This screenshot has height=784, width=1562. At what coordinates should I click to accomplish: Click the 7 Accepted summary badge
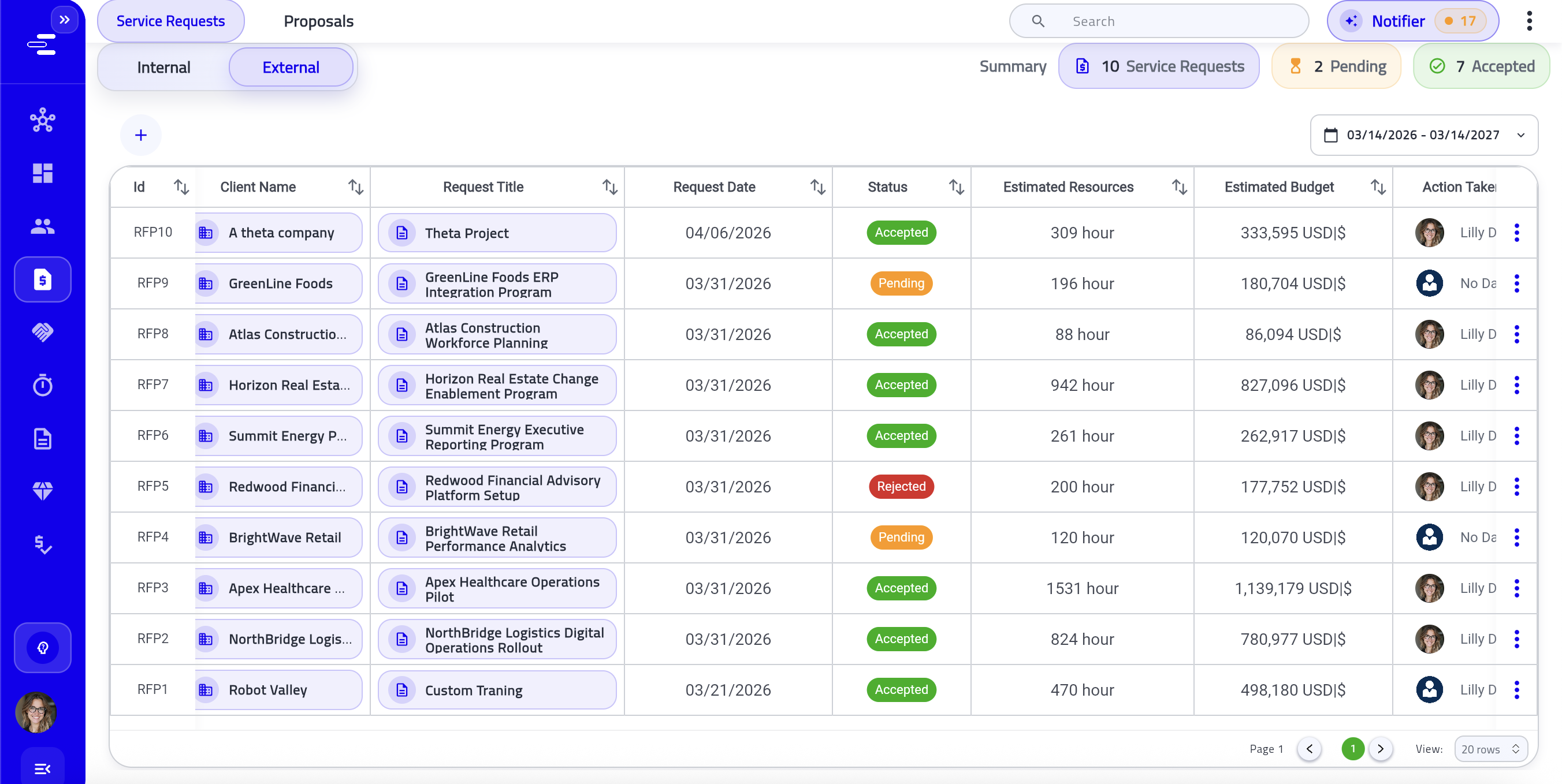pos(1481,66)
